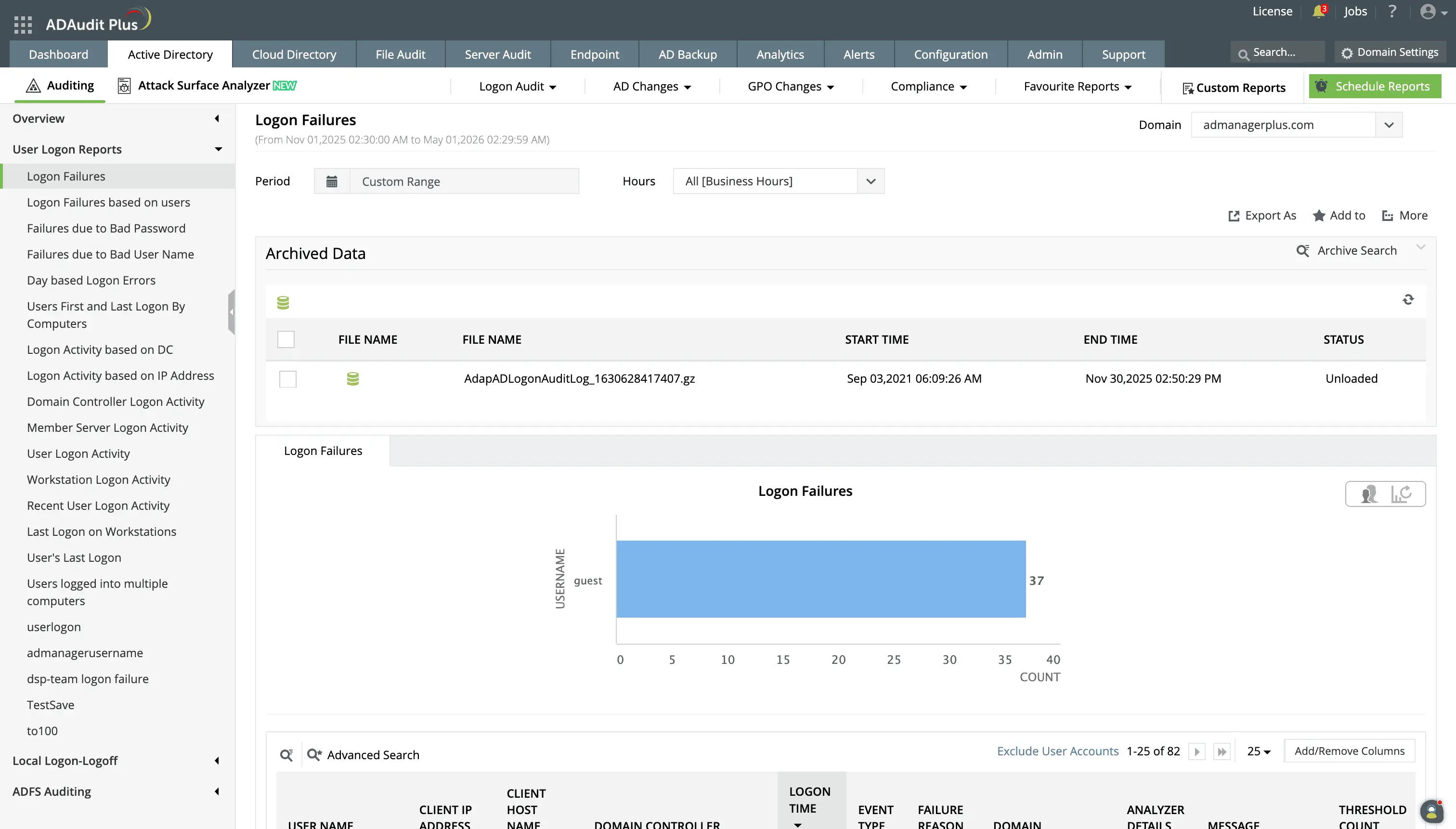Click the top Search input field
This screenshot has width=1456, height=829.
(1278, 52)
